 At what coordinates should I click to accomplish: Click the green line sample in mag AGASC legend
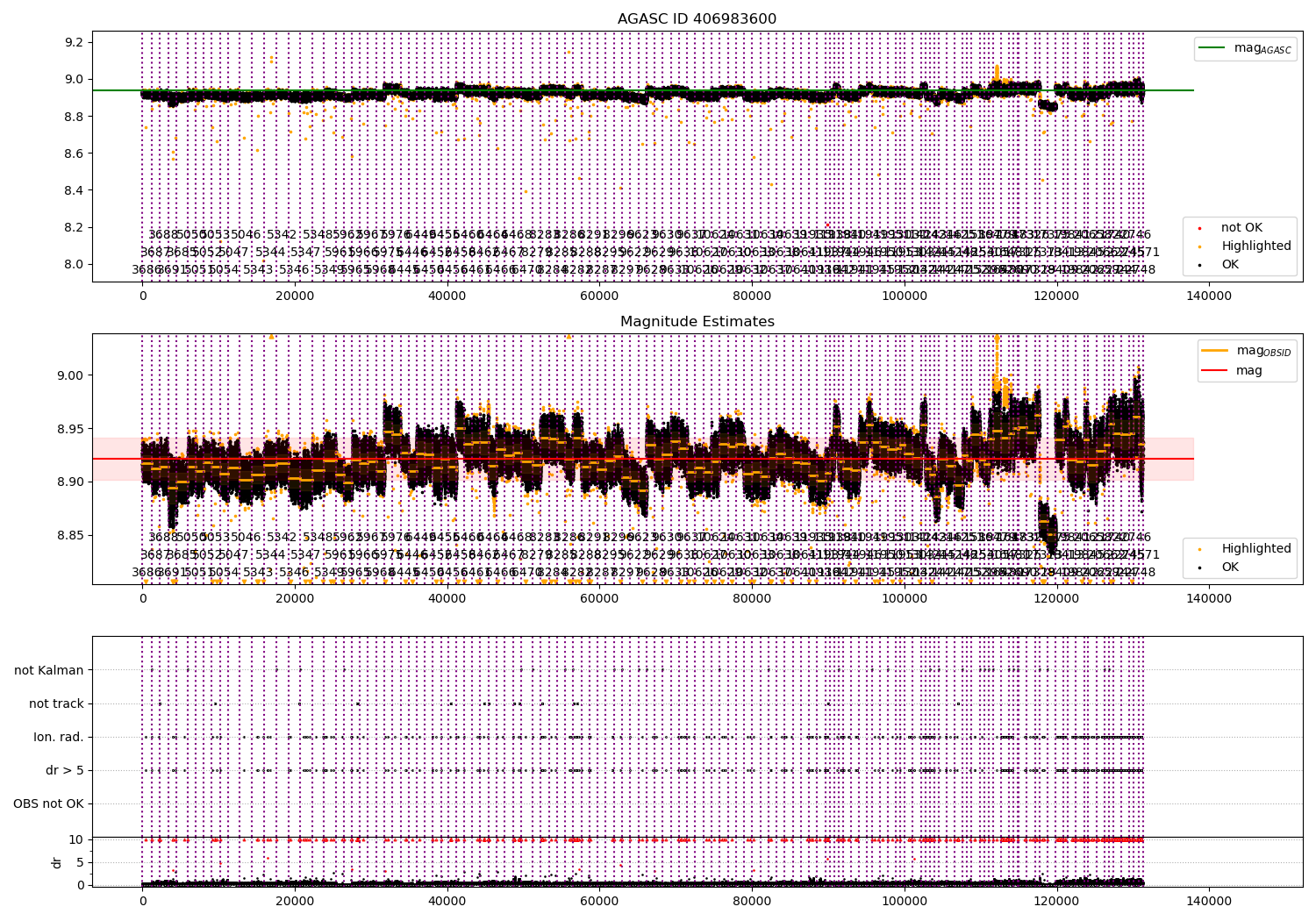[1212, 47]
